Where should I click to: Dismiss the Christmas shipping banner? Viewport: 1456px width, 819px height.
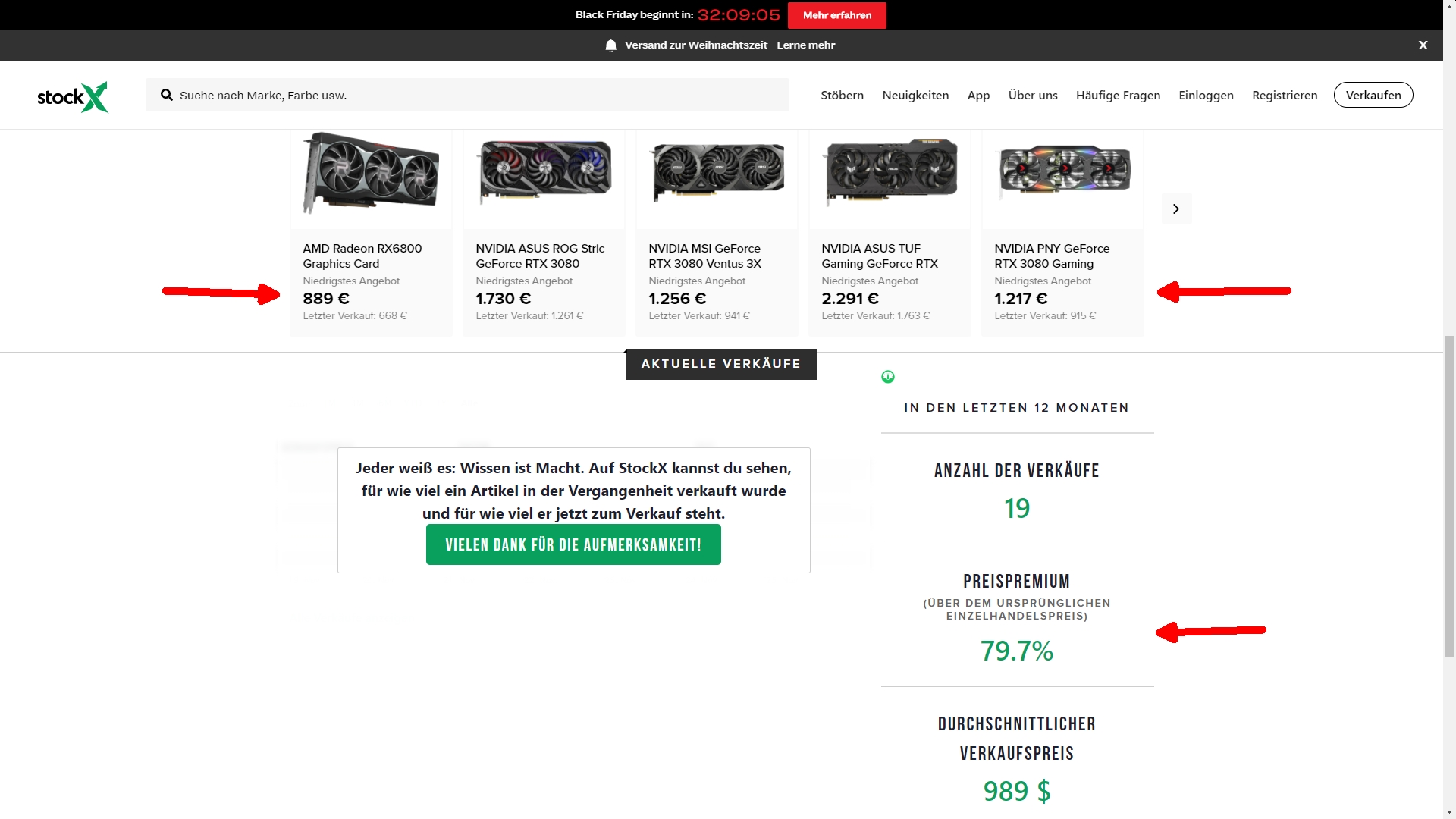[1423, 45]
